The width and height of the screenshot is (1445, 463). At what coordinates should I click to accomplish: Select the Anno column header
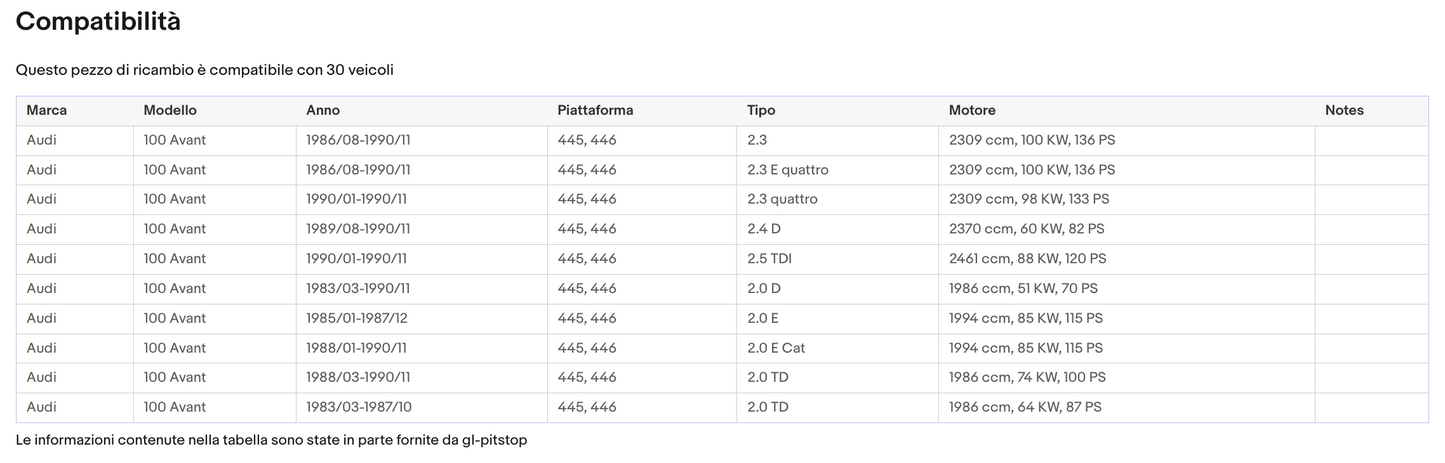tap(323, 110)
